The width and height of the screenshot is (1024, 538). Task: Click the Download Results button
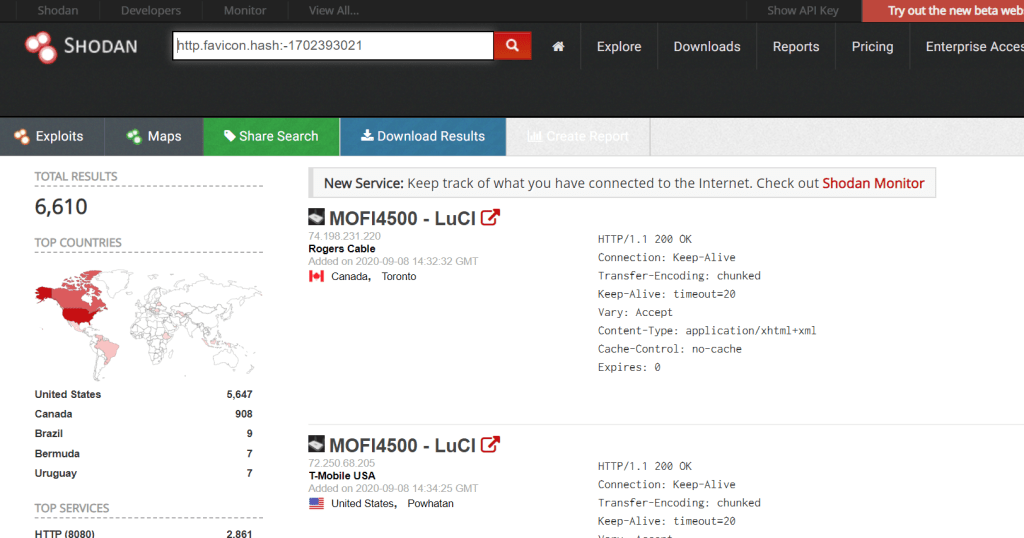tap(422, 136)
